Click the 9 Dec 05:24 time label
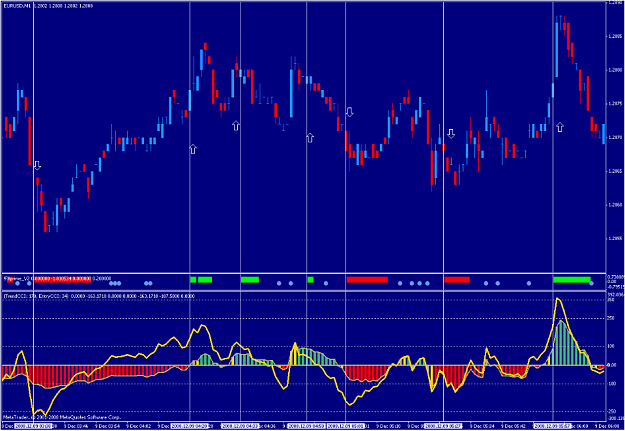The image size is (625, 431). (x=482, y=426)
